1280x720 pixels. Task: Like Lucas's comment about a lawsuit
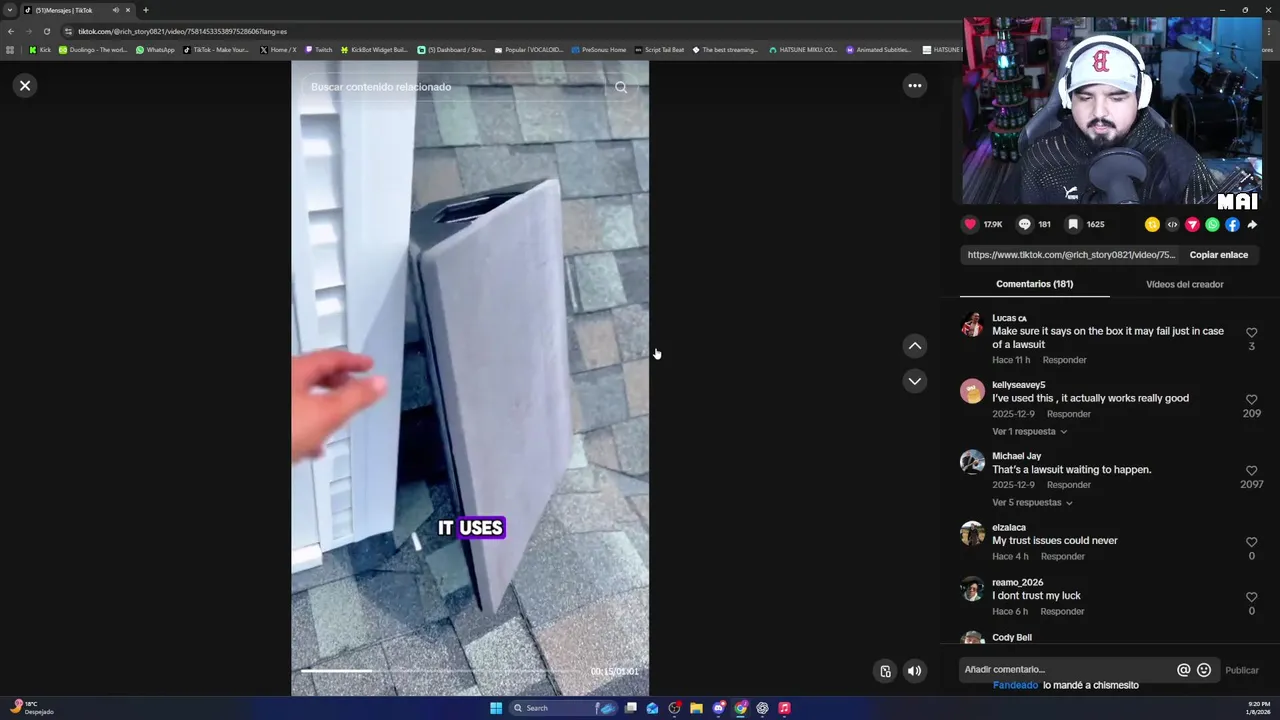(1251, 332)
